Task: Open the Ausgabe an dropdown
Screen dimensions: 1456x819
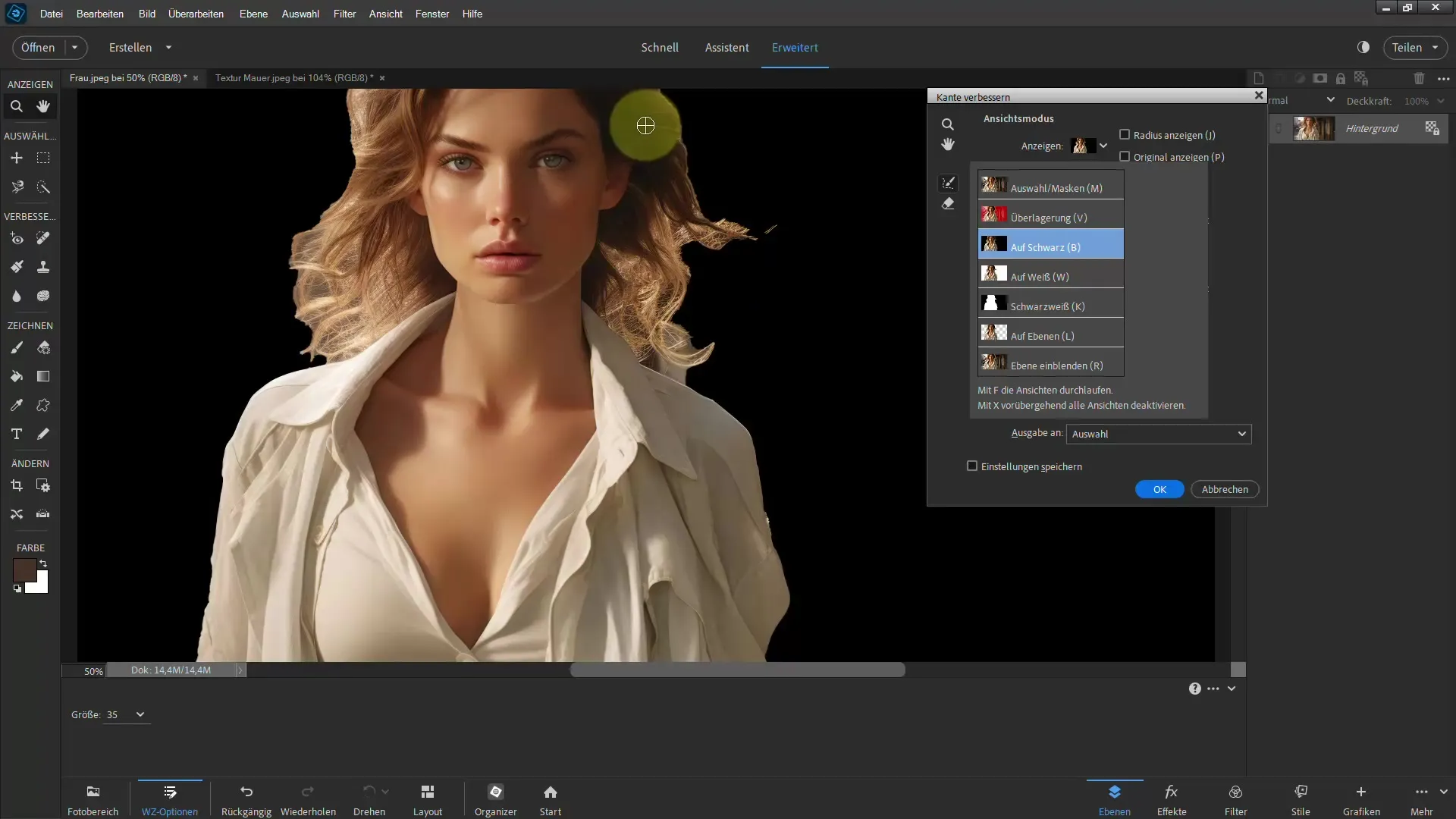Action: [x=1158, y=435]
